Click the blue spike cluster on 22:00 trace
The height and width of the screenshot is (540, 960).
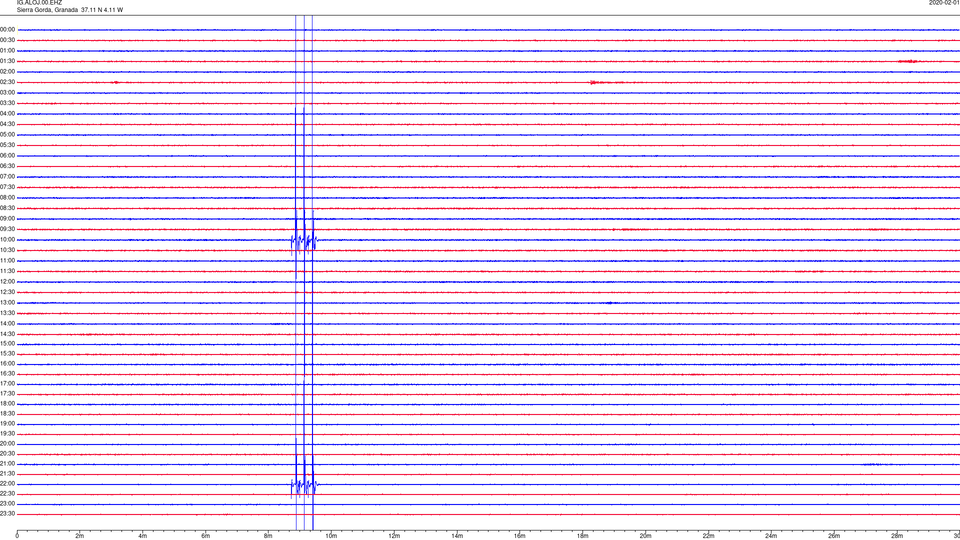304,485
